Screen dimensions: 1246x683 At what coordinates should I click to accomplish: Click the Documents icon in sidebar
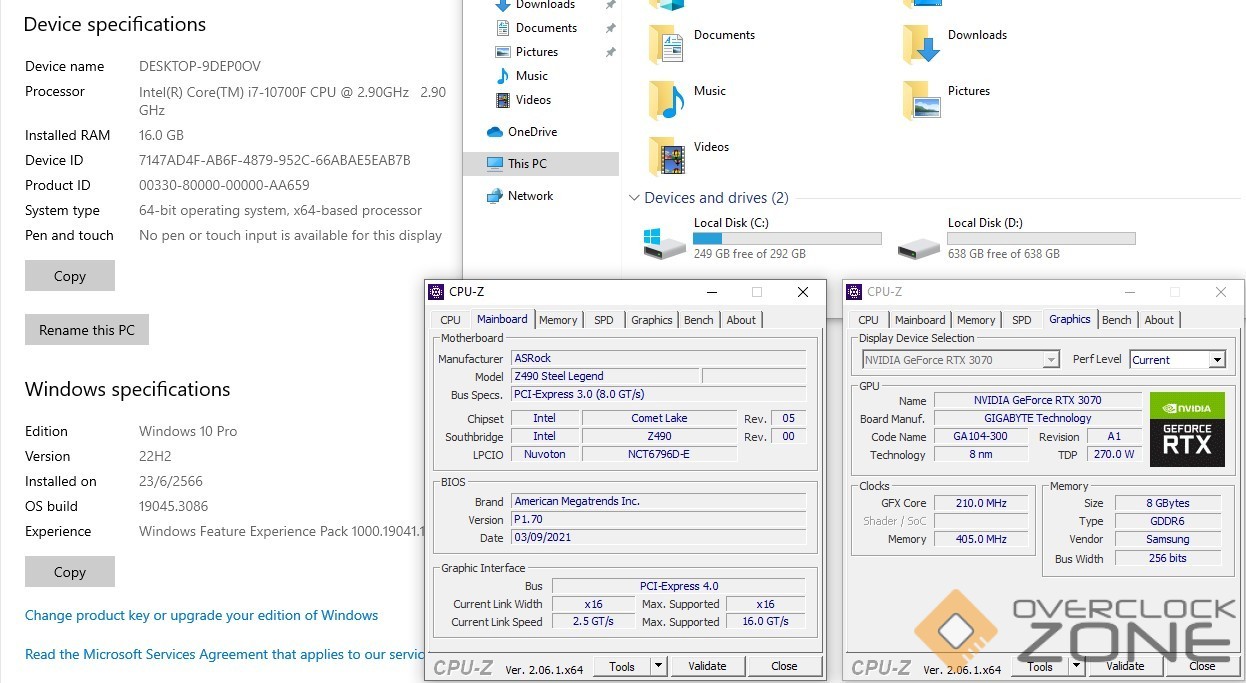click(x=503, y=28)
